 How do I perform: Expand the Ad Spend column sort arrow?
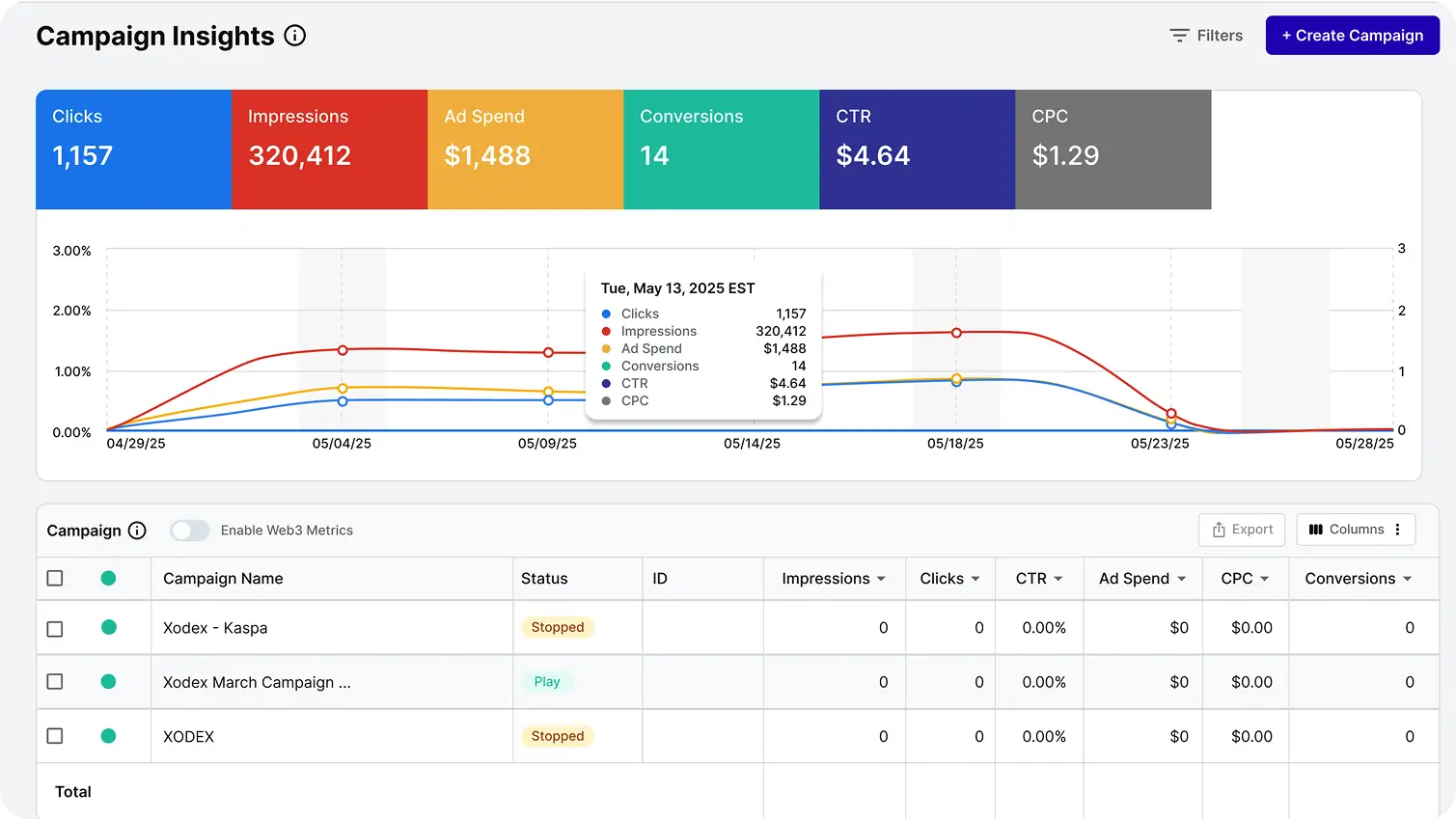pos(1182,579)
